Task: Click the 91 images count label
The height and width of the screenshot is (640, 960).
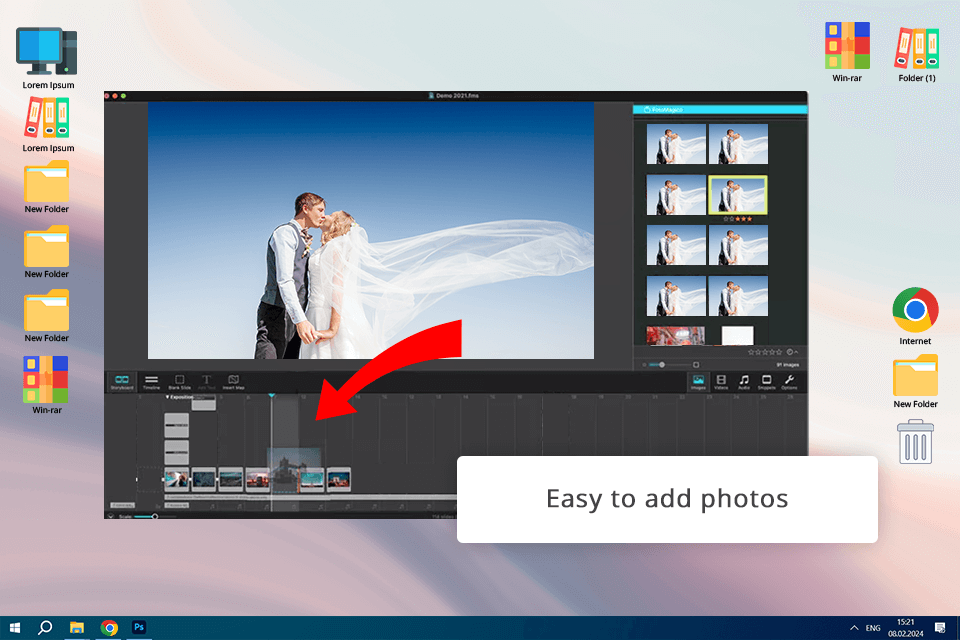Action: pyautogui.click(x=787, y=365)
